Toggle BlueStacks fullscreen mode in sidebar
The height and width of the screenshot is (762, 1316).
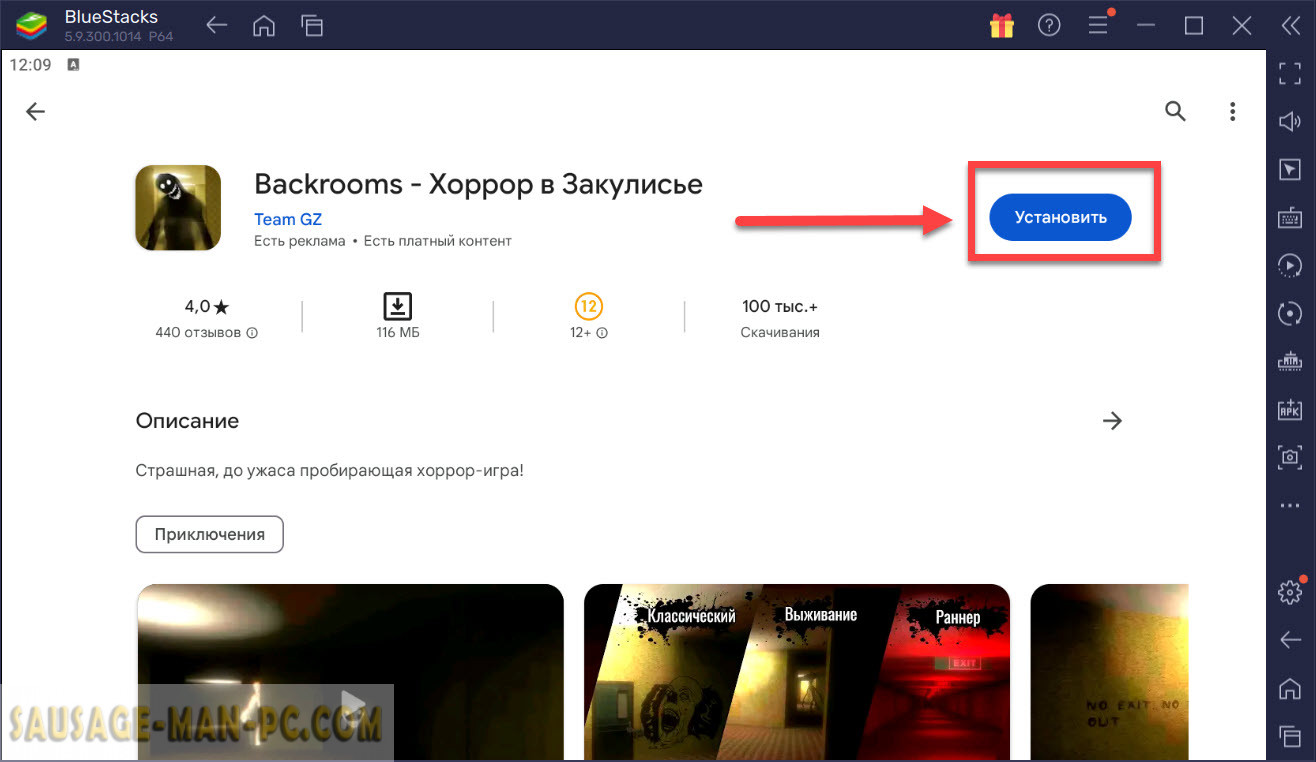click(x=1290, y=72)
